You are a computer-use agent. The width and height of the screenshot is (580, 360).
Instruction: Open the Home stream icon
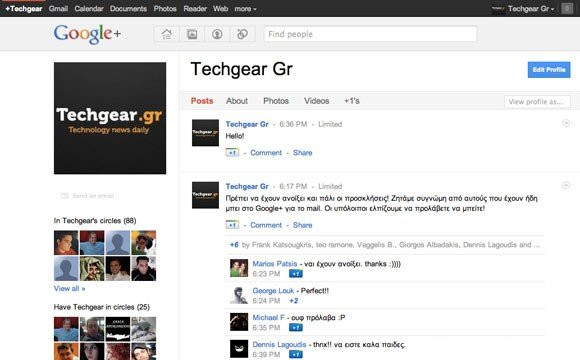click(x=167, y=34)
